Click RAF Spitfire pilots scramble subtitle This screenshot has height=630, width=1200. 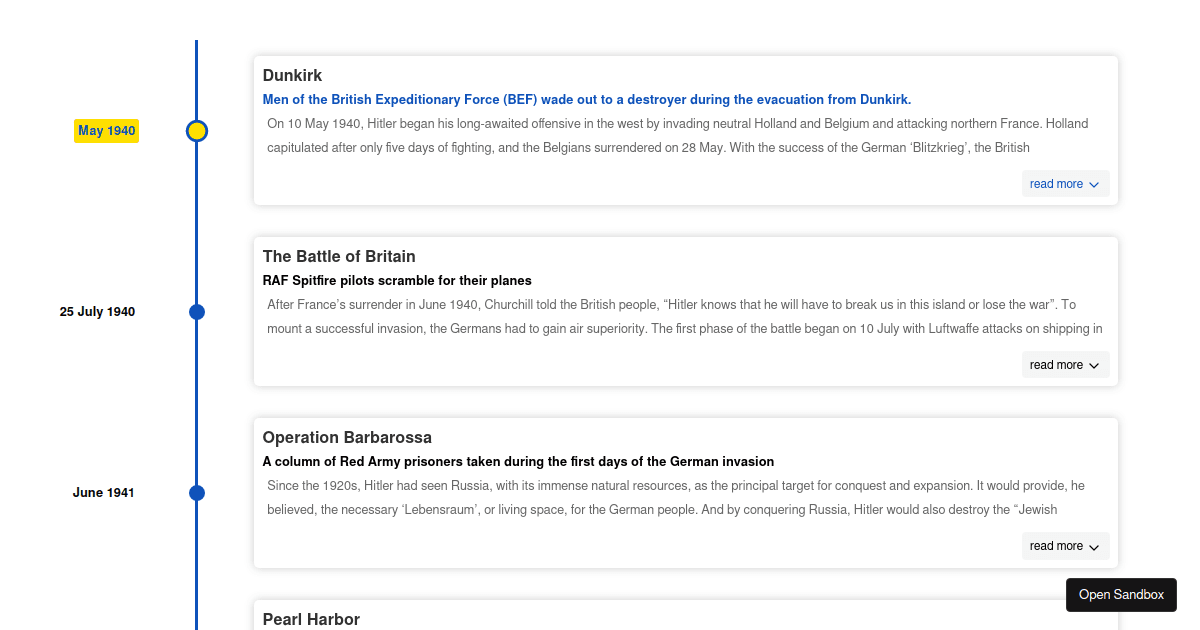click(397, 281)
